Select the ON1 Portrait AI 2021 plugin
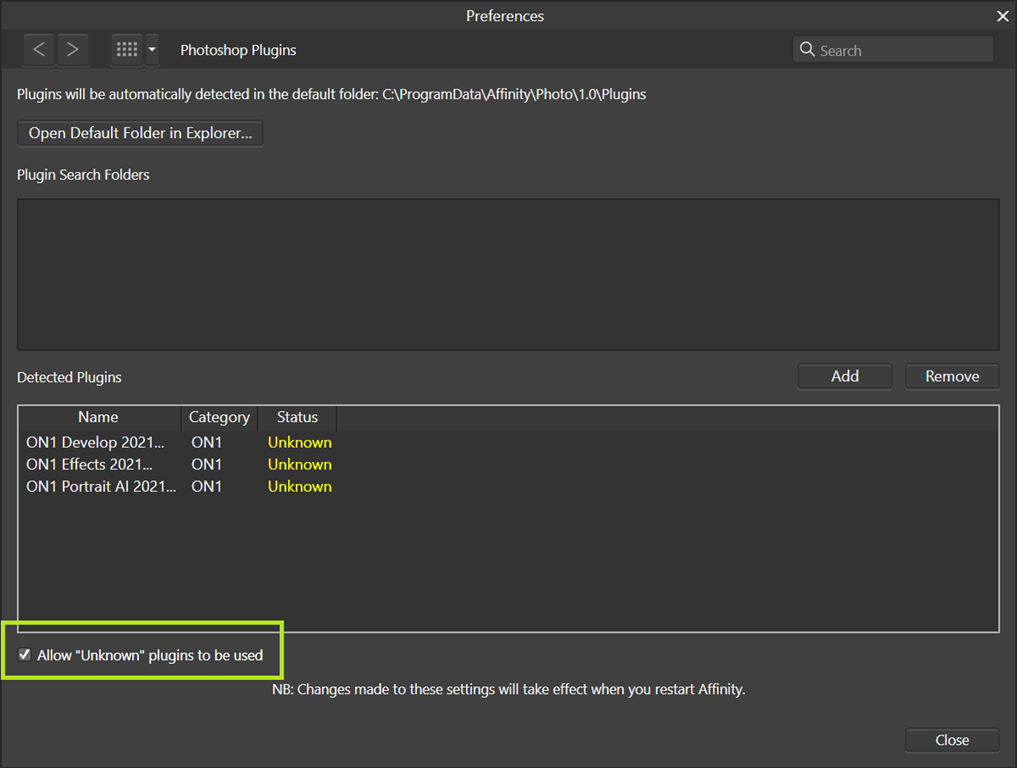1017x768 pixels. tap(100, 486)
